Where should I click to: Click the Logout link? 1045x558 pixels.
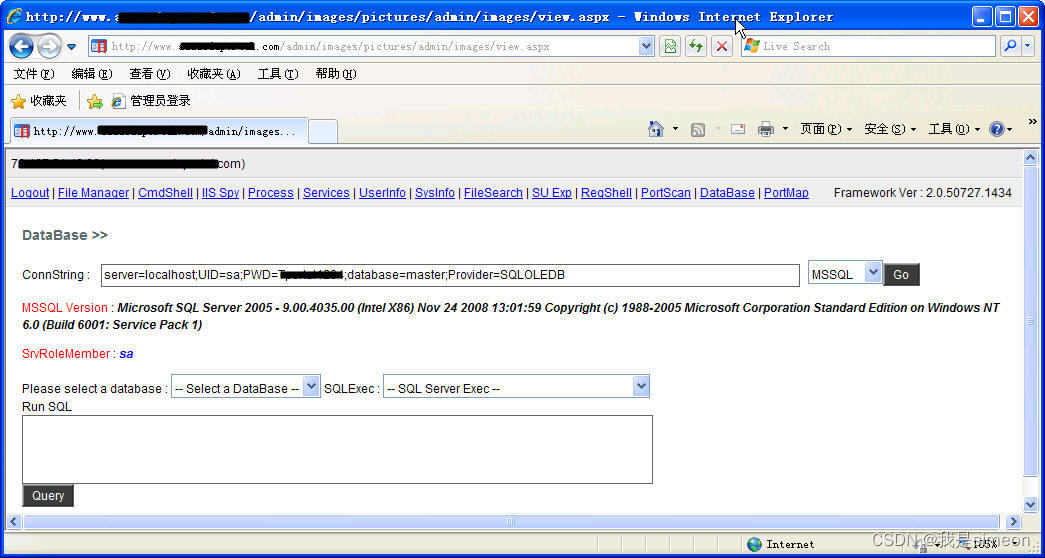[x=30, y=193]
